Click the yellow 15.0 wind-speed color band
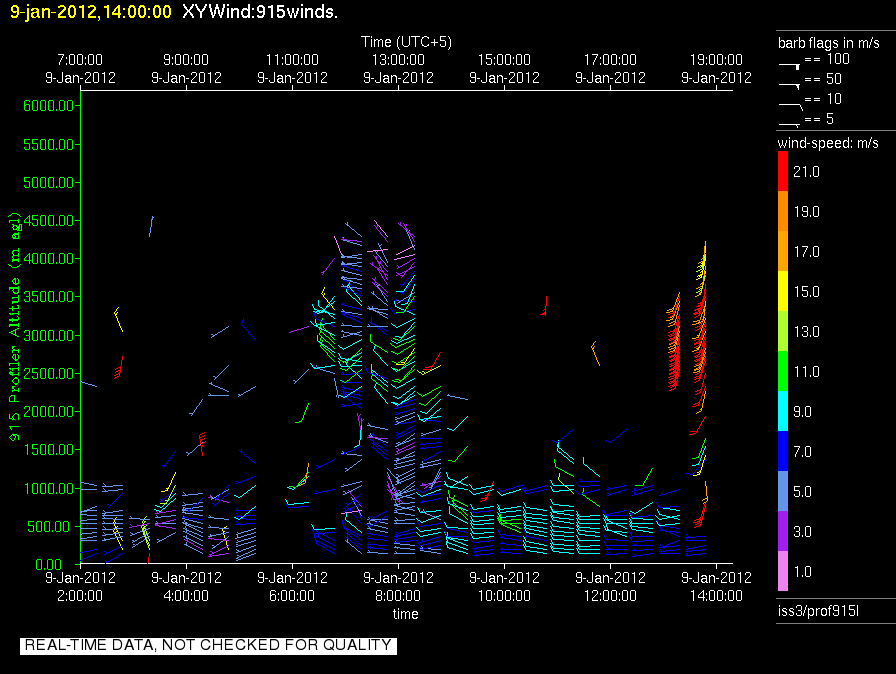 pyautogui.click(x=783, y=291)
